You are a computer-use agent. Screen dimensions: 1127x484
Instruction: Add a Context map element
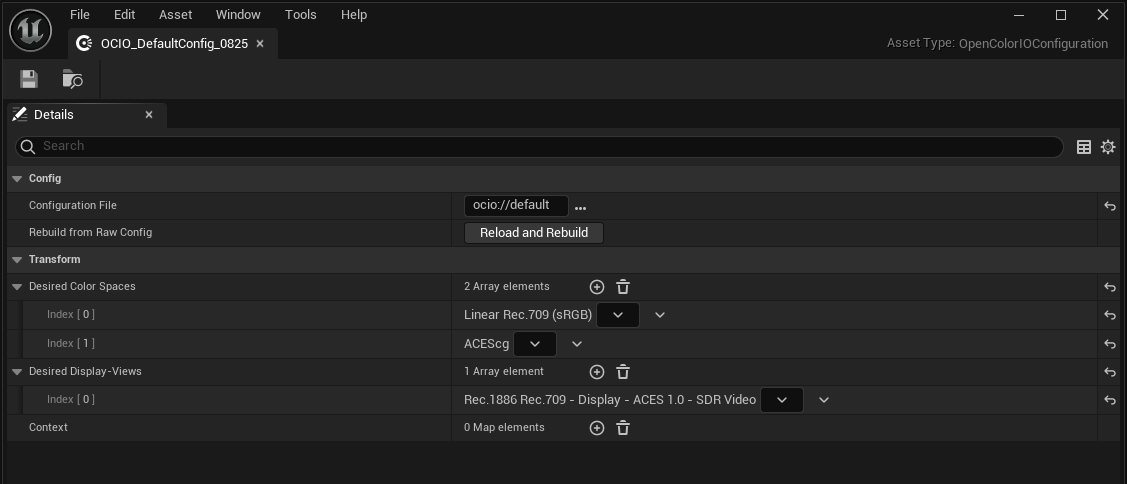(597, 428)
